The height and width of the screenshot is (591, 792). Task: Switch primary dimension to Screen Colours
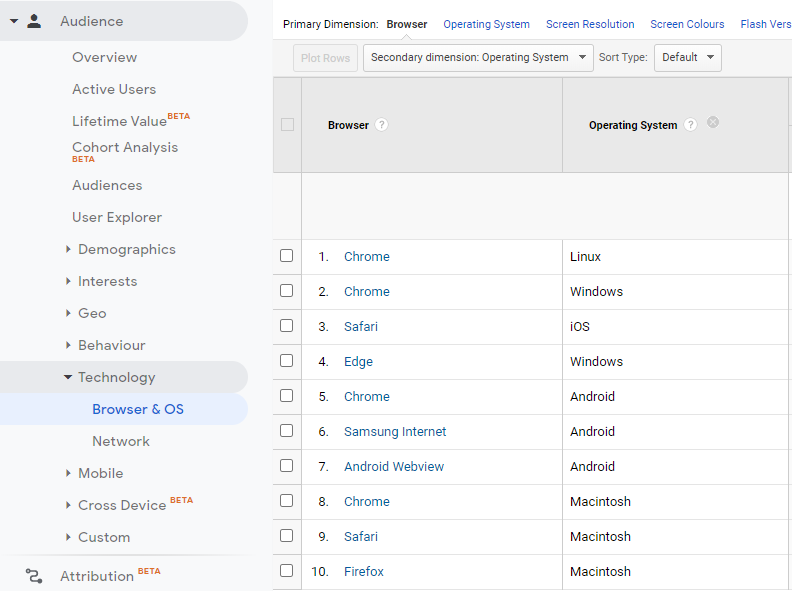click(x=687, y=24)
